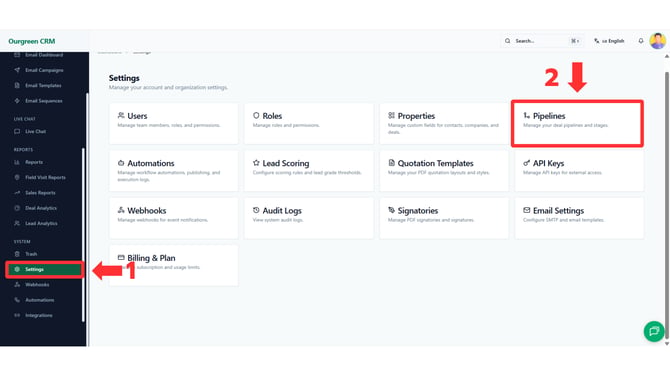Focus the Search field in top bar
Screen dimensions: 670x376
click(542, 41)
